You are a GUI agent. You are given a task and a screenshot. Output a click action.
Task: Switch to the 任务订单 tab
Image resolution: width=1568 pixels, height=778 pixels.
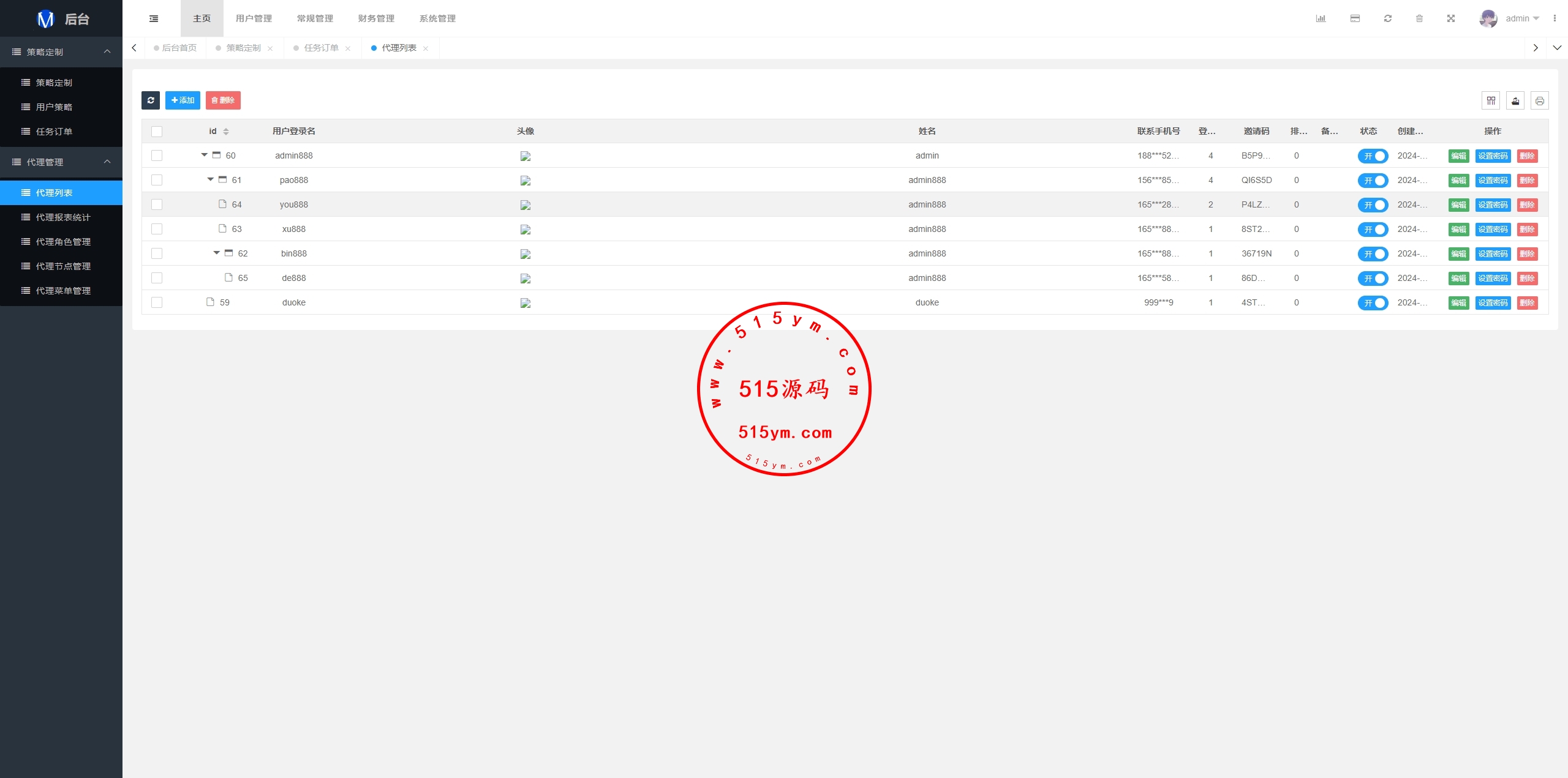click(321, 48)
